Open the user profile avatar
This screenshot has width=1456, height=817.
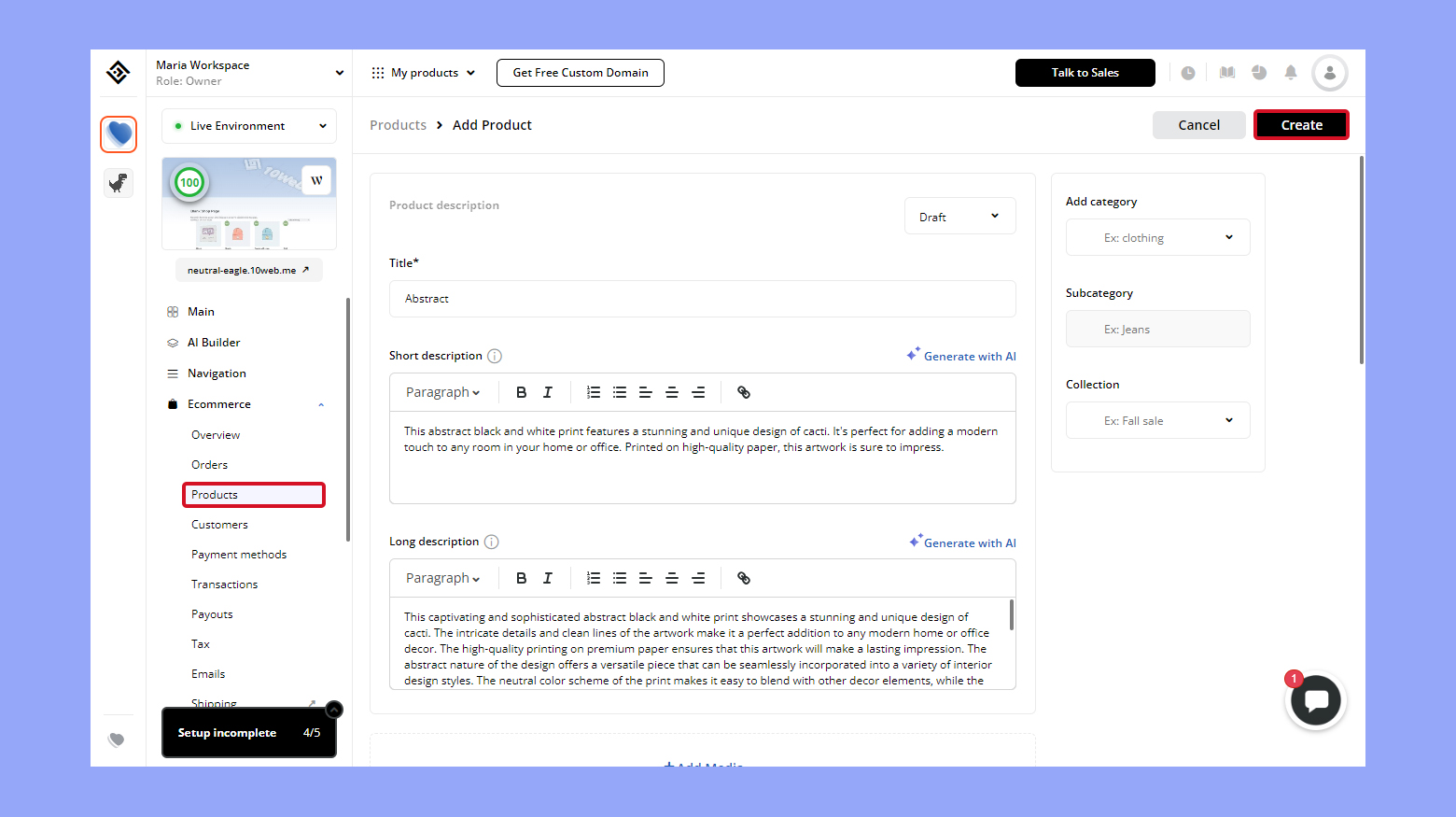point(1329,73)
